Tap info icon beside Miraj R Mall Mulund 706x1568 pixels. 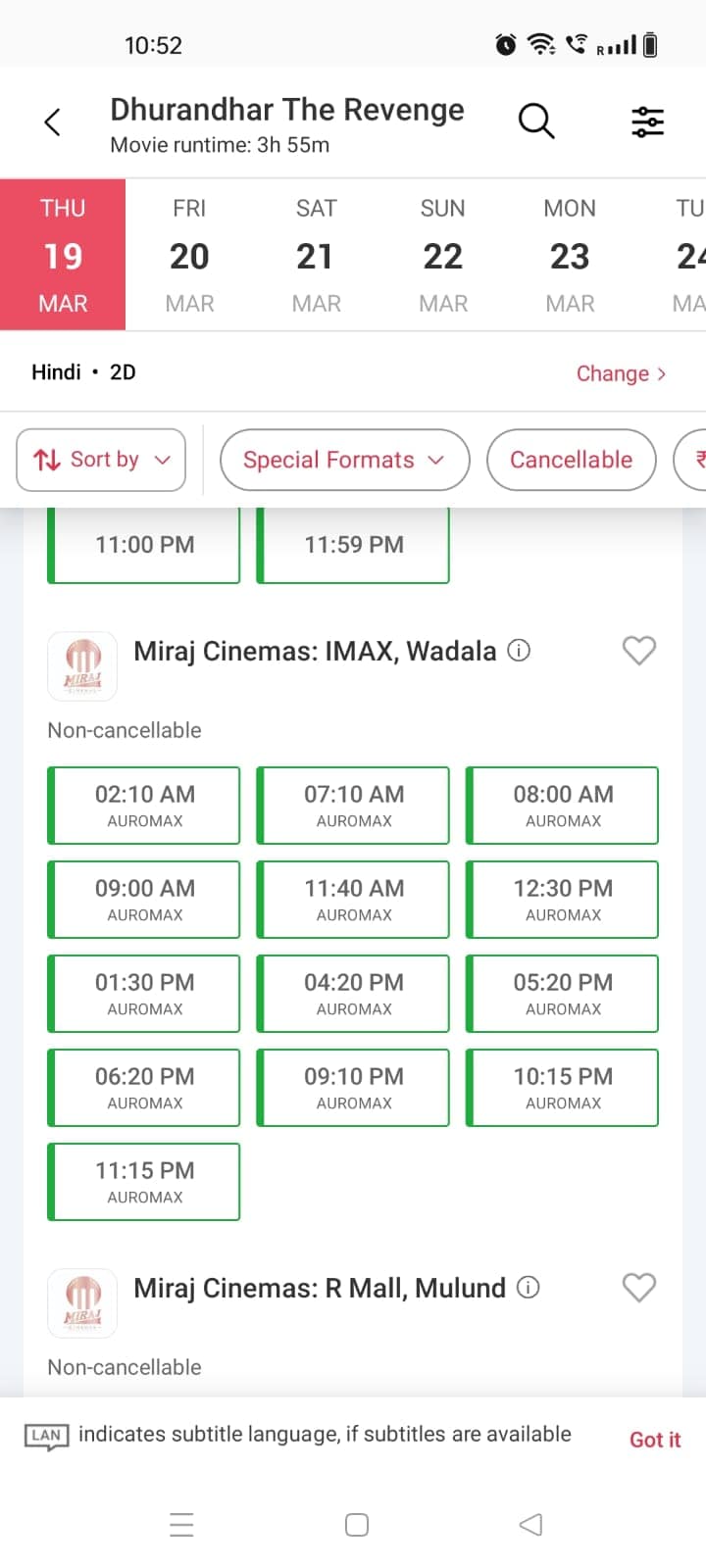click(x=528, y=1287)
